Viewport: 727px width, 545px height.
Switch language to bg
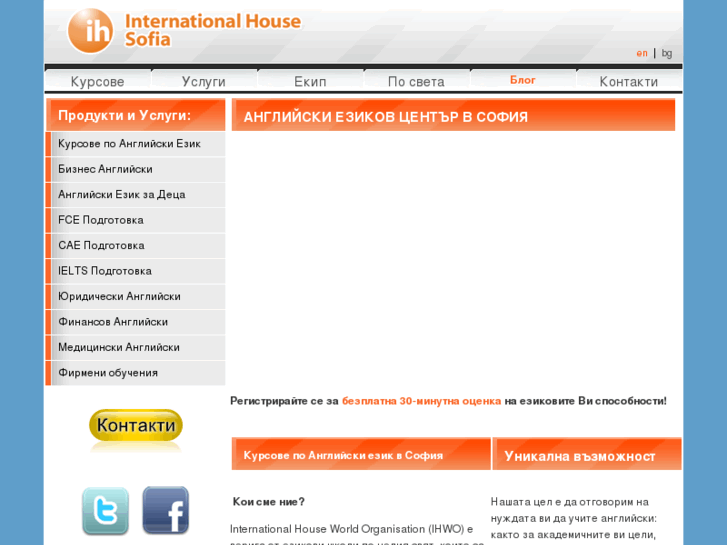[667, 53]
